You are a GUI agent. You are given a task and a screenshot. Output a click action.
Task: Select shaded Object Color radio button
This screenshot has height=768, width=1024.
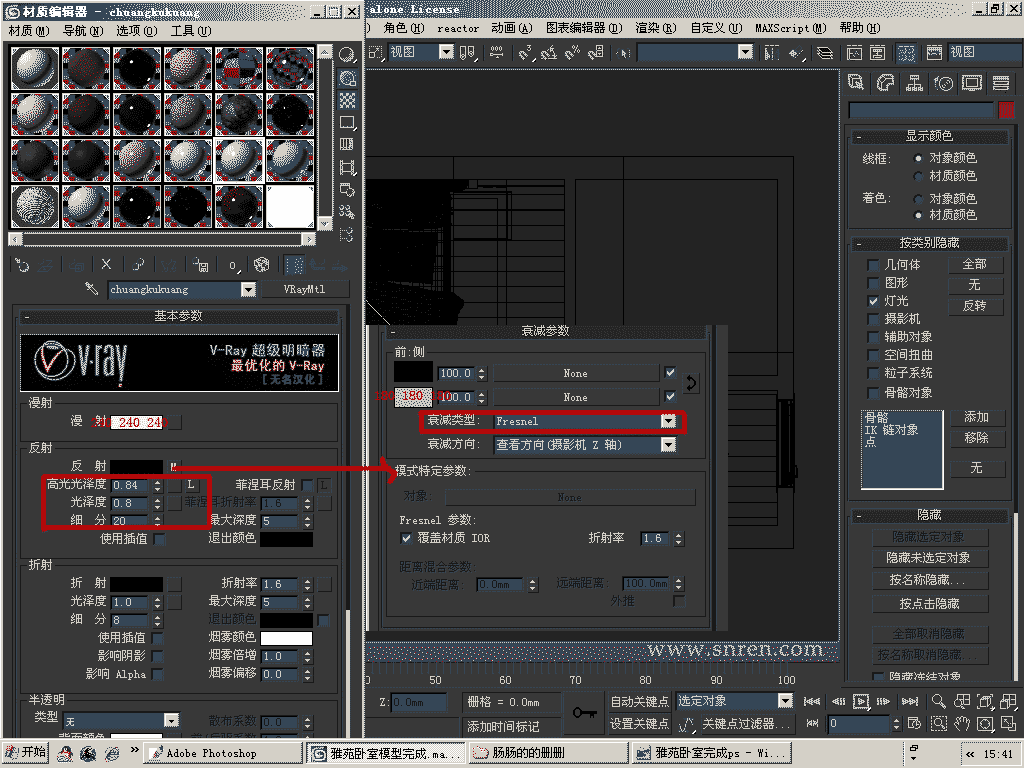pyautogui.click(x=918, y=199)
